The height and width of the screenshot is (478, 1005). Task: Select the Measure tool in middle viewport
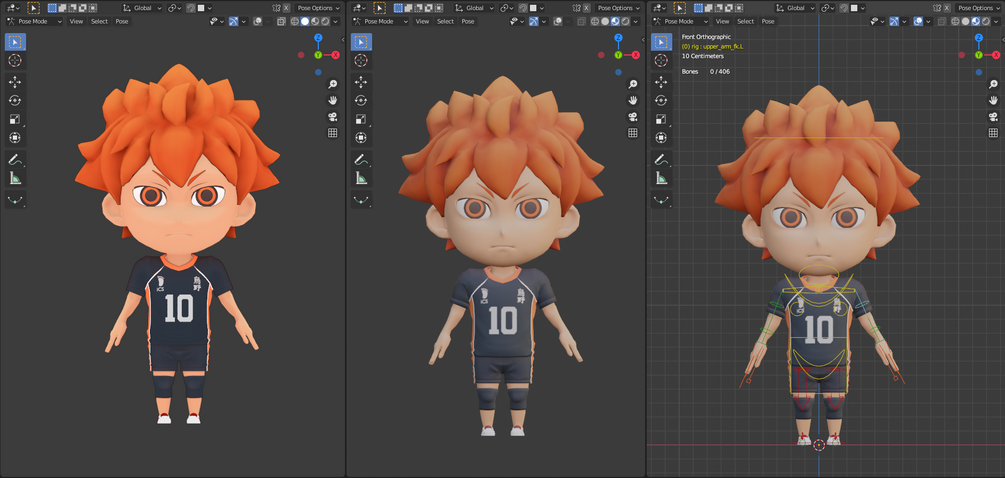click(361, 178)
